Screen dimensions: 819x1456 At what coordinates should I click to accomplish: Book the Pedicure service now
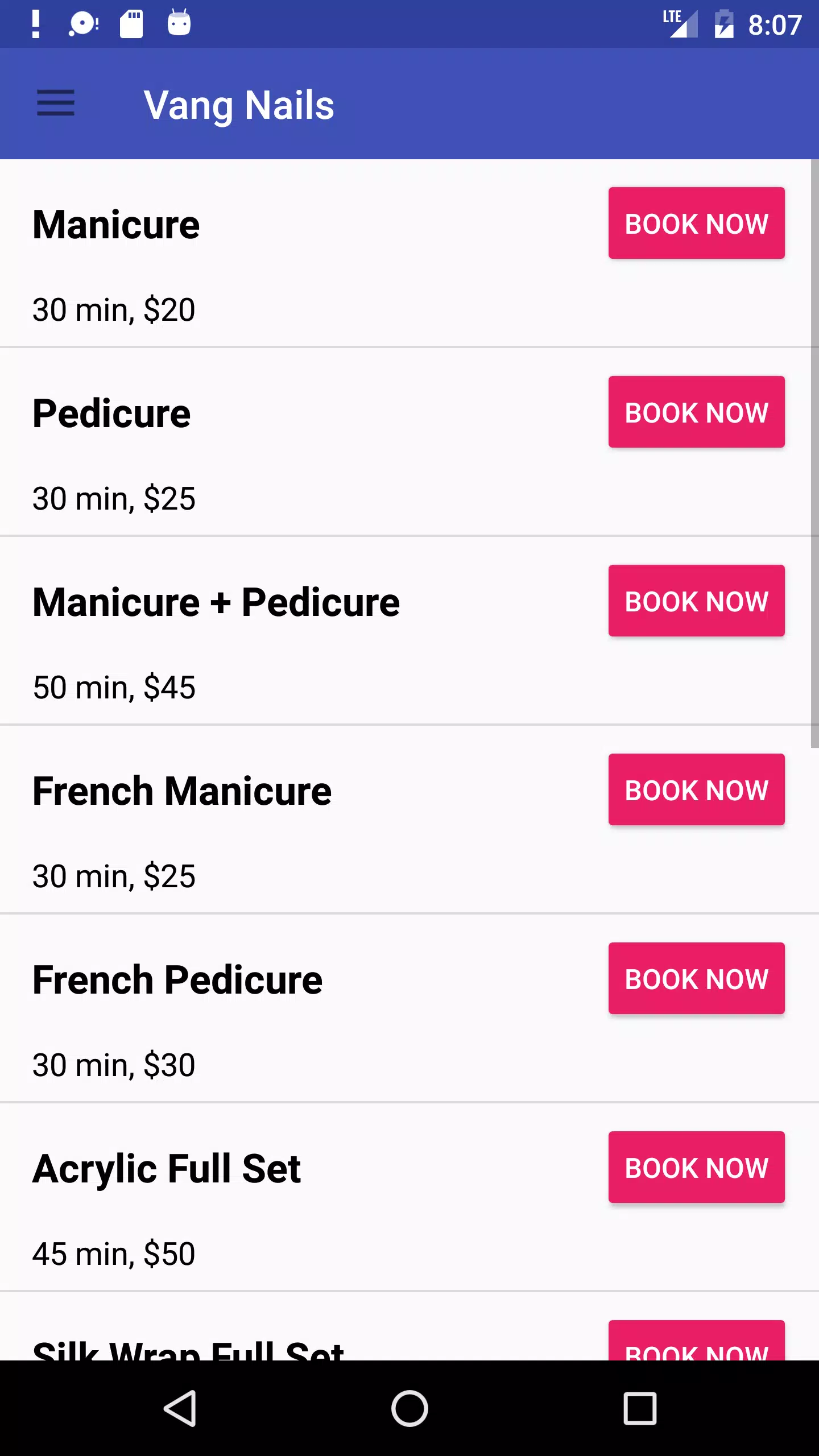(x=696, y=412)
